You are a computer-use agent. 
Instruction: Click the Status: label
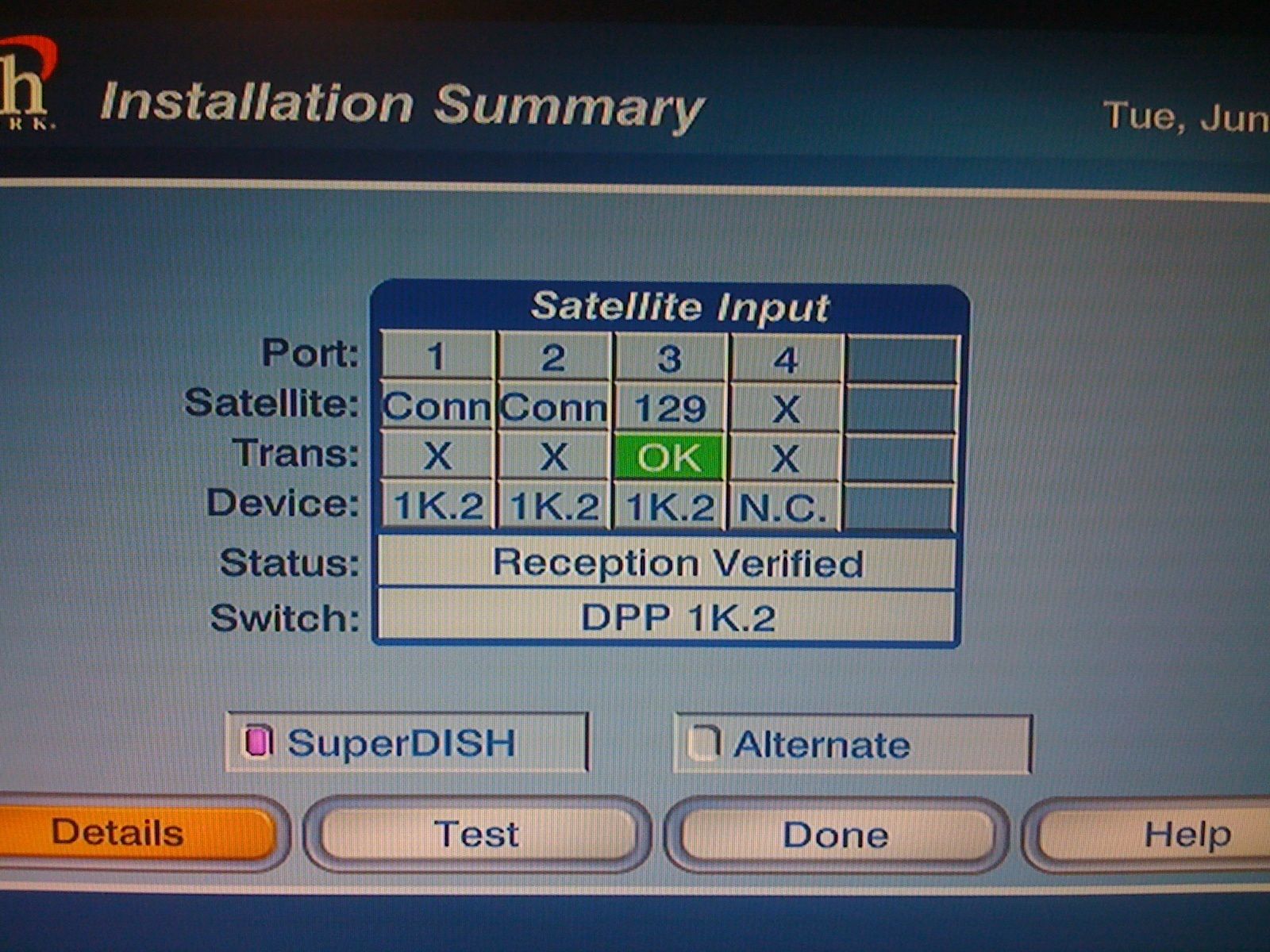point(290,562)
